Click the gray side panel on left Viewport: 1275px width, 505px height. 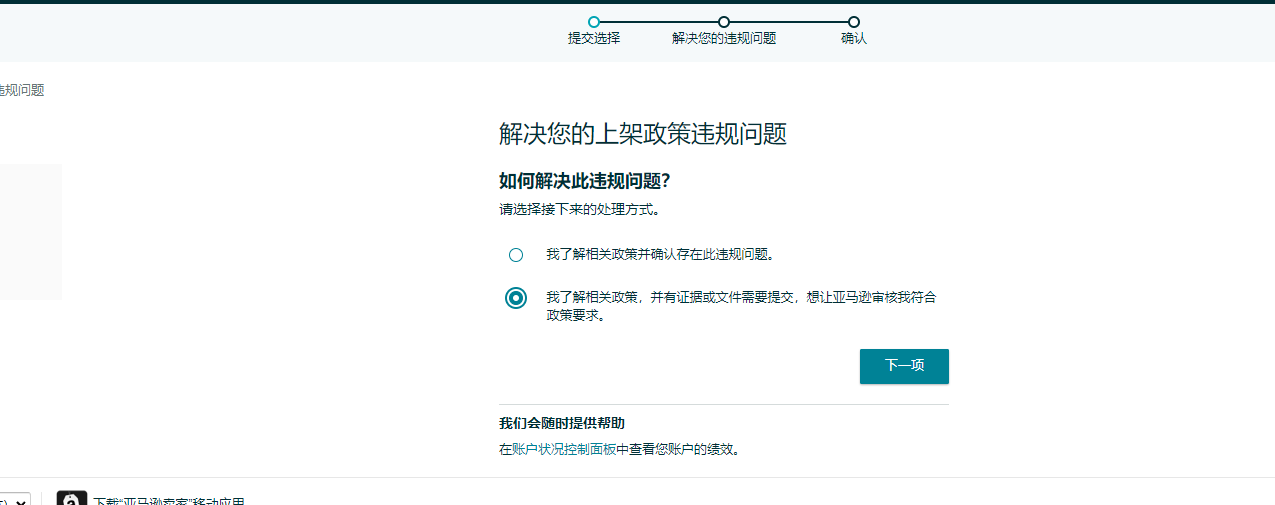pyautogui.click(x=30, y=232)
